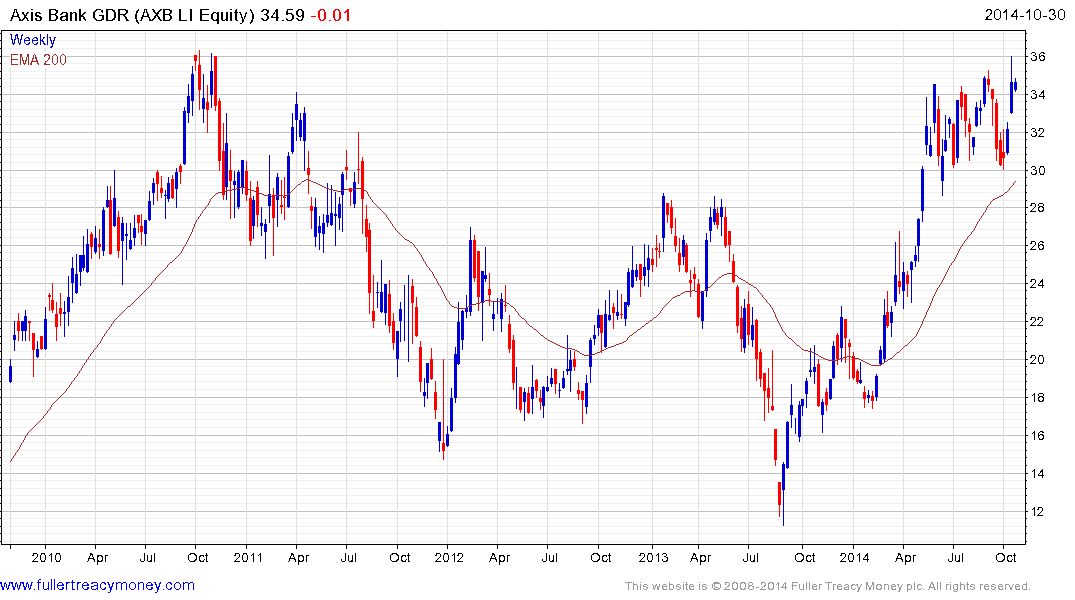Click the chart date 2014-10-30

pyautogui.click(x=1024, y=15)
